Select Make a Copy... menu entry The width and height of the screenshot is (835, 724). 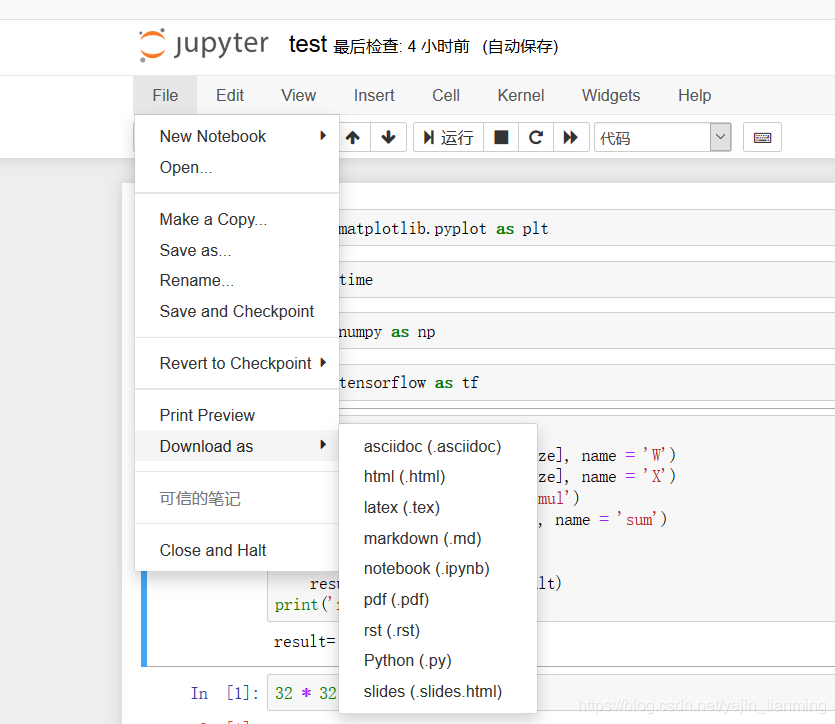coord(237,219)
